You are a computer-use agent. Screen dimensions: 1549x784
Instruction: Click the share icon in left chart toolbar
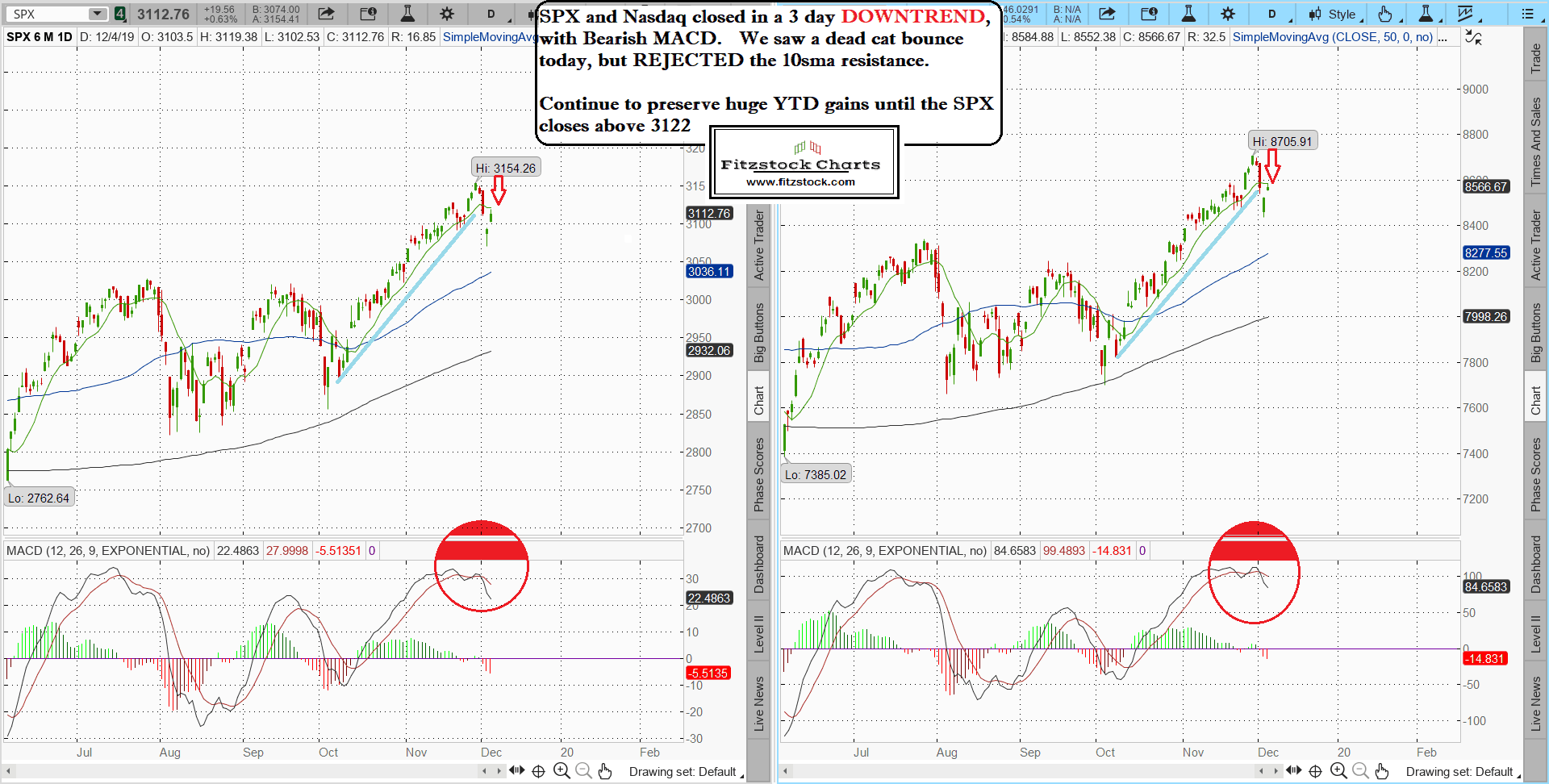coord(326,14)
